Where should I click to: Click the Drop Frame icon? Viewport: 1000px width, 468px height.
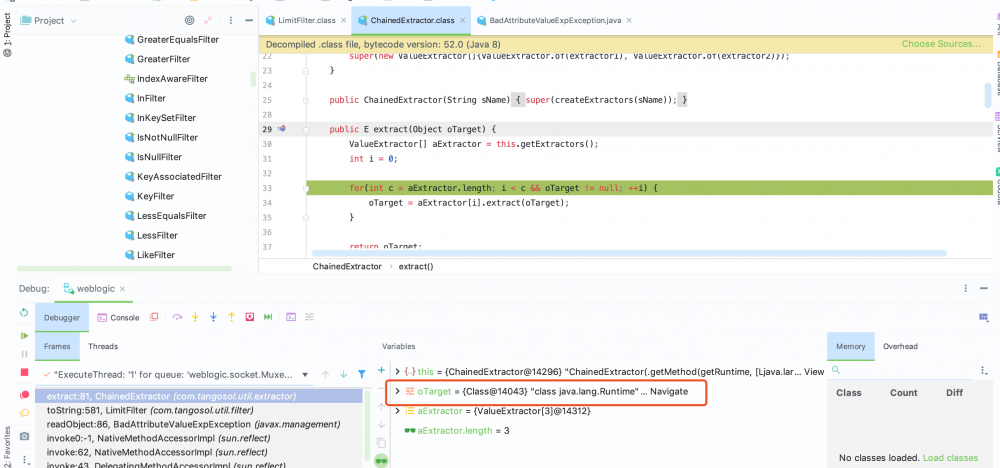(250, 317)
